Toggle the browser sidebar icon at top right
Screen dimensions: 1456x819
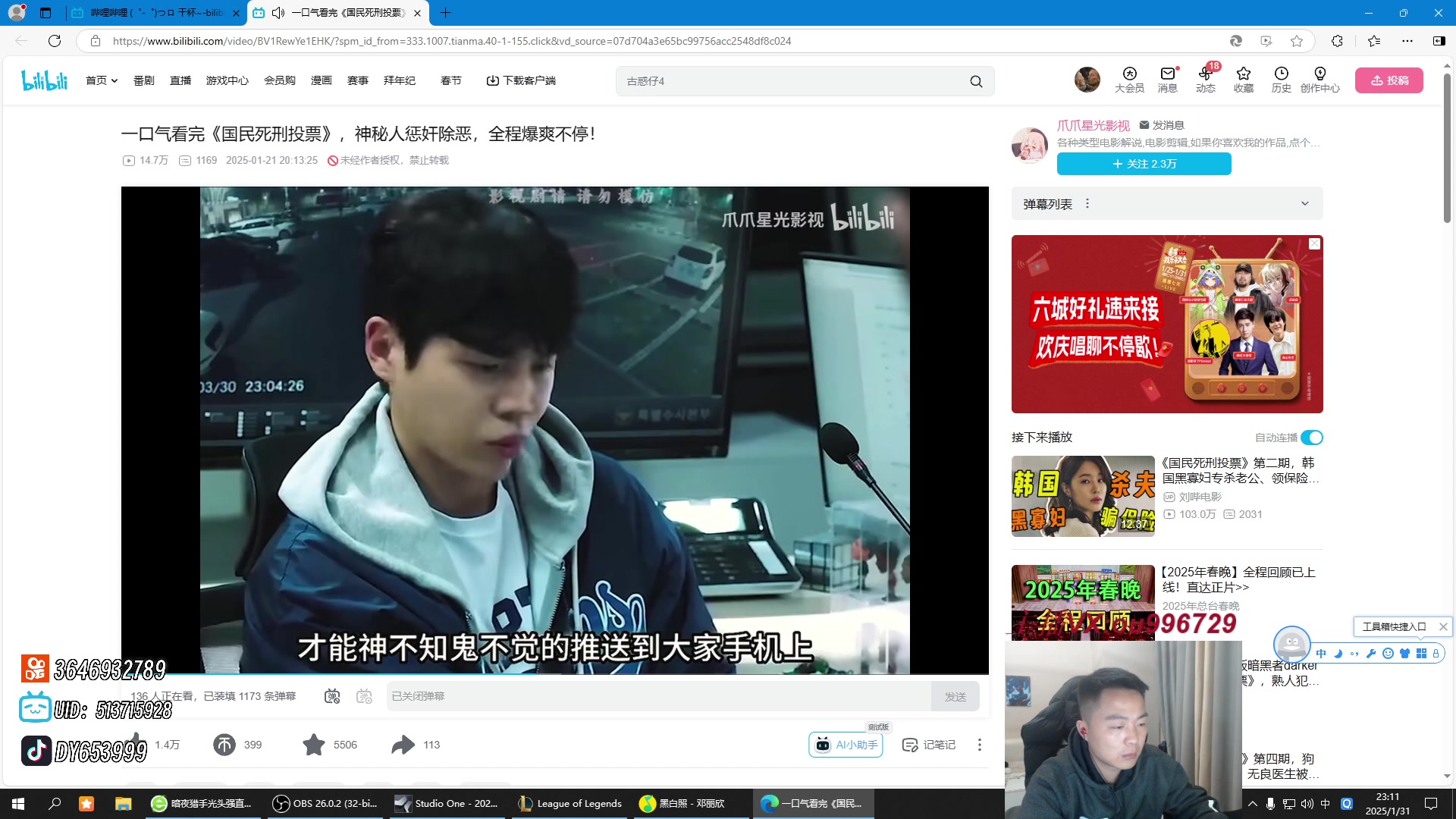point(1439,41)
